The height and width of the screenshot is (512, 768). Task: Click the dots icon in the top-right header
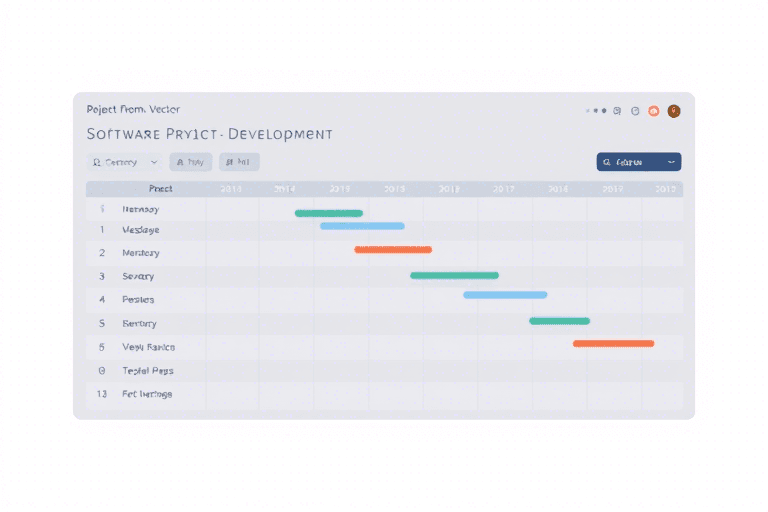click(596, 111)
